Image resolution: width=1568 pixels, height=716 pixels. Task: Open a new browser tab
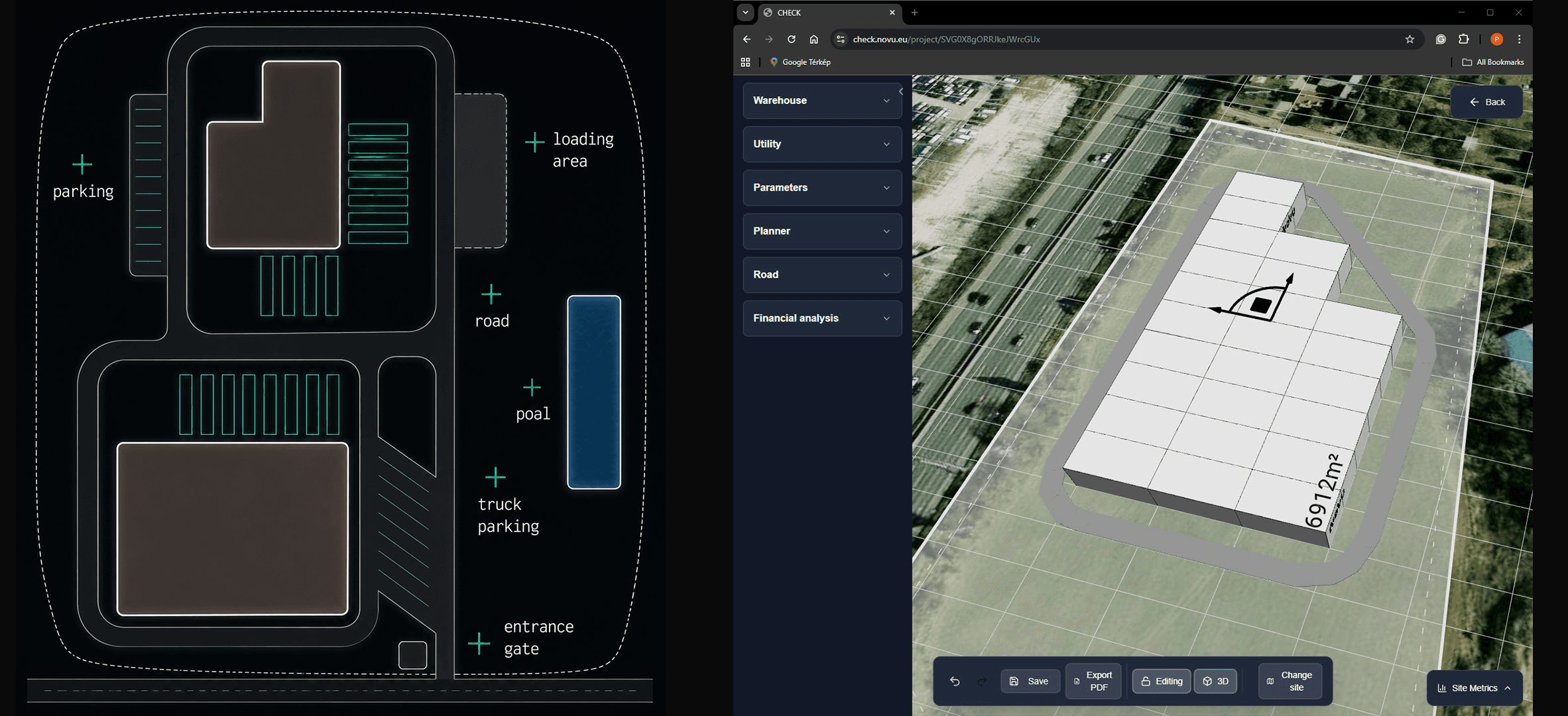pos(914,13)
